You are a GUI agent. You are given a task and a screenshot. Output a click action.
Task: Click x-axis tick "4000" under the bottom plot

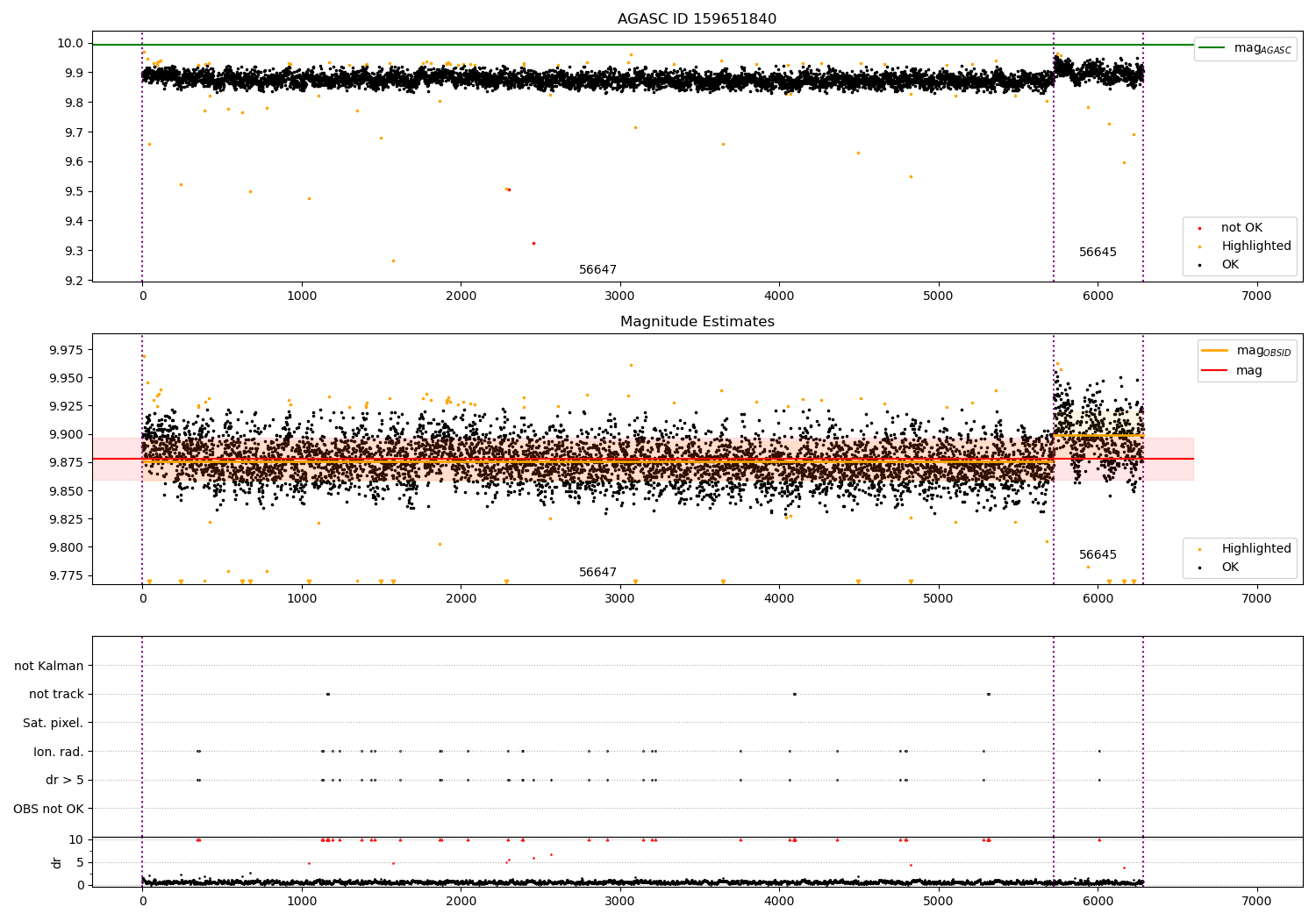coord(780,901)
